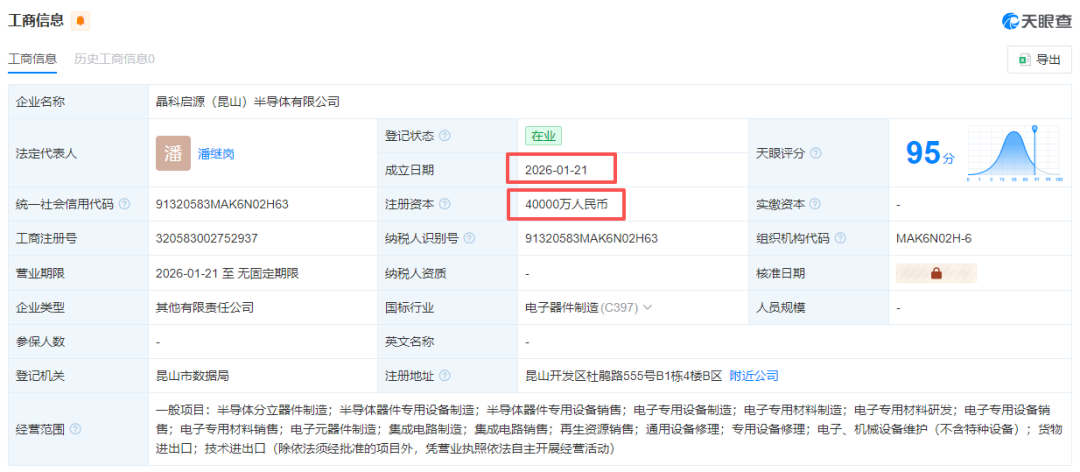Screen dimensions: 1080x472
Task: Click the help icon beside 统一社会信用代码
Action: pos(124,204)
